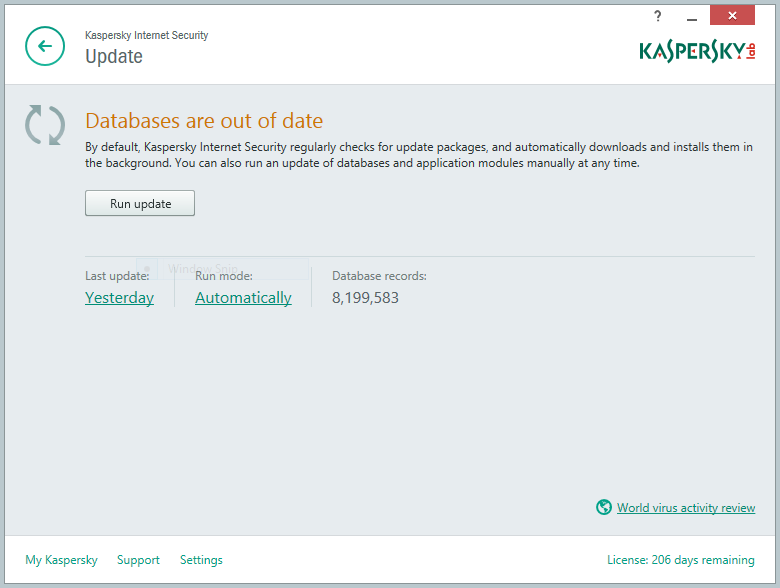This screenshot has height=588, width=780.
Task: Click the Update page title
Action: pos(114,56)
